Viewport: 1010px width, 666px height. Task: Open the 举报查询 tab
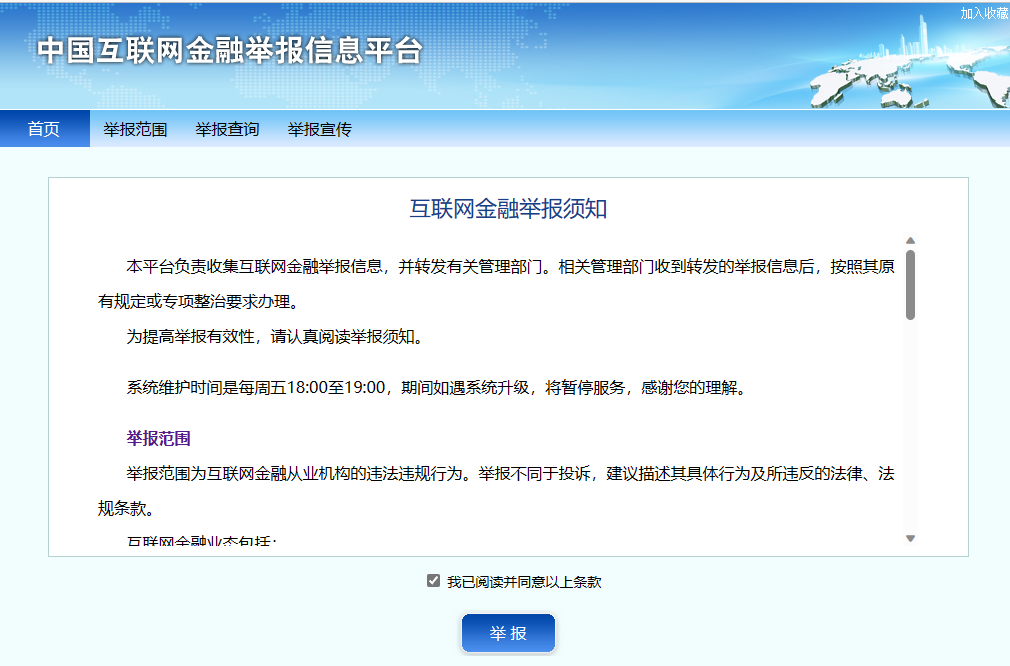(x=227, y=128)
